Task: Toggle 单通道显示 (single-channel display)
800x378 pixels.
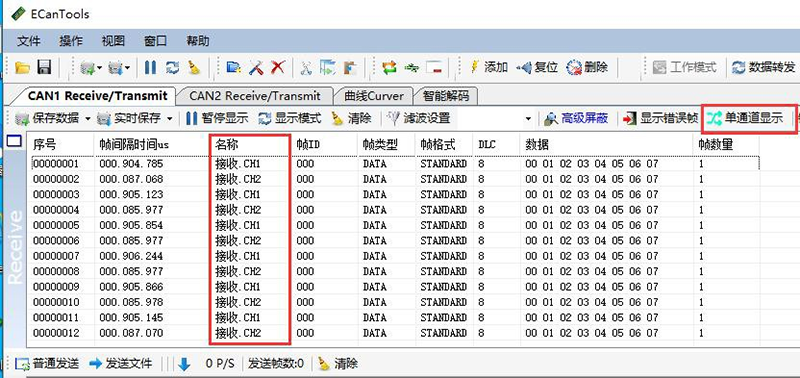Action: 745,118
